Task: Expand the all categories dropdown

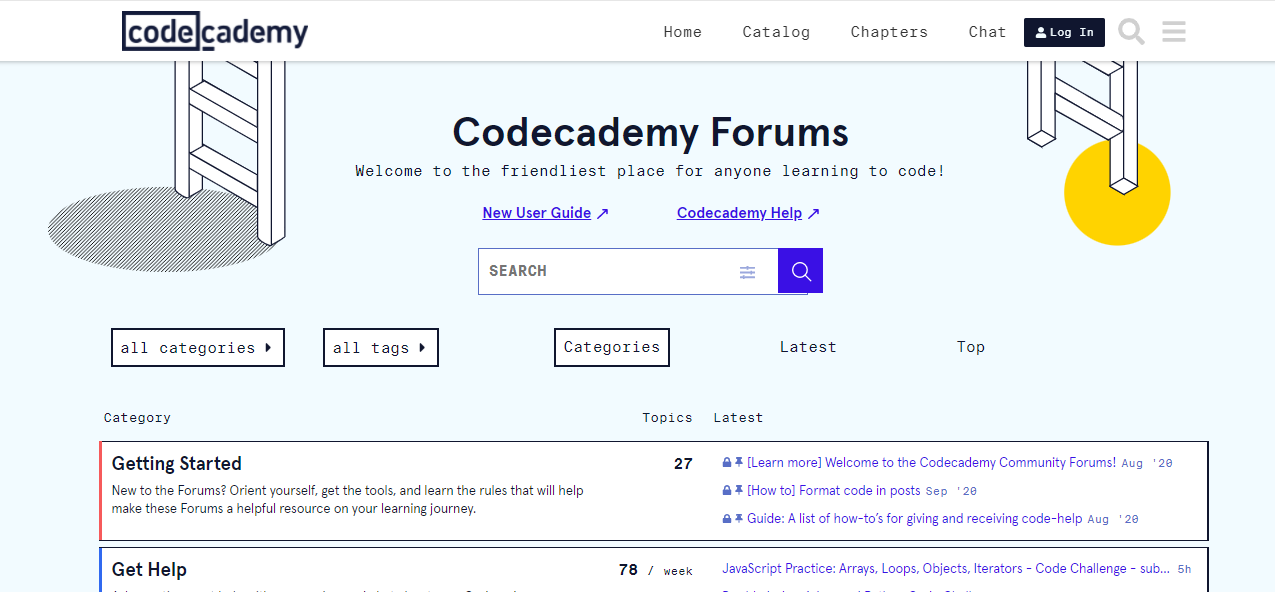Action: (x=197, y=347)
